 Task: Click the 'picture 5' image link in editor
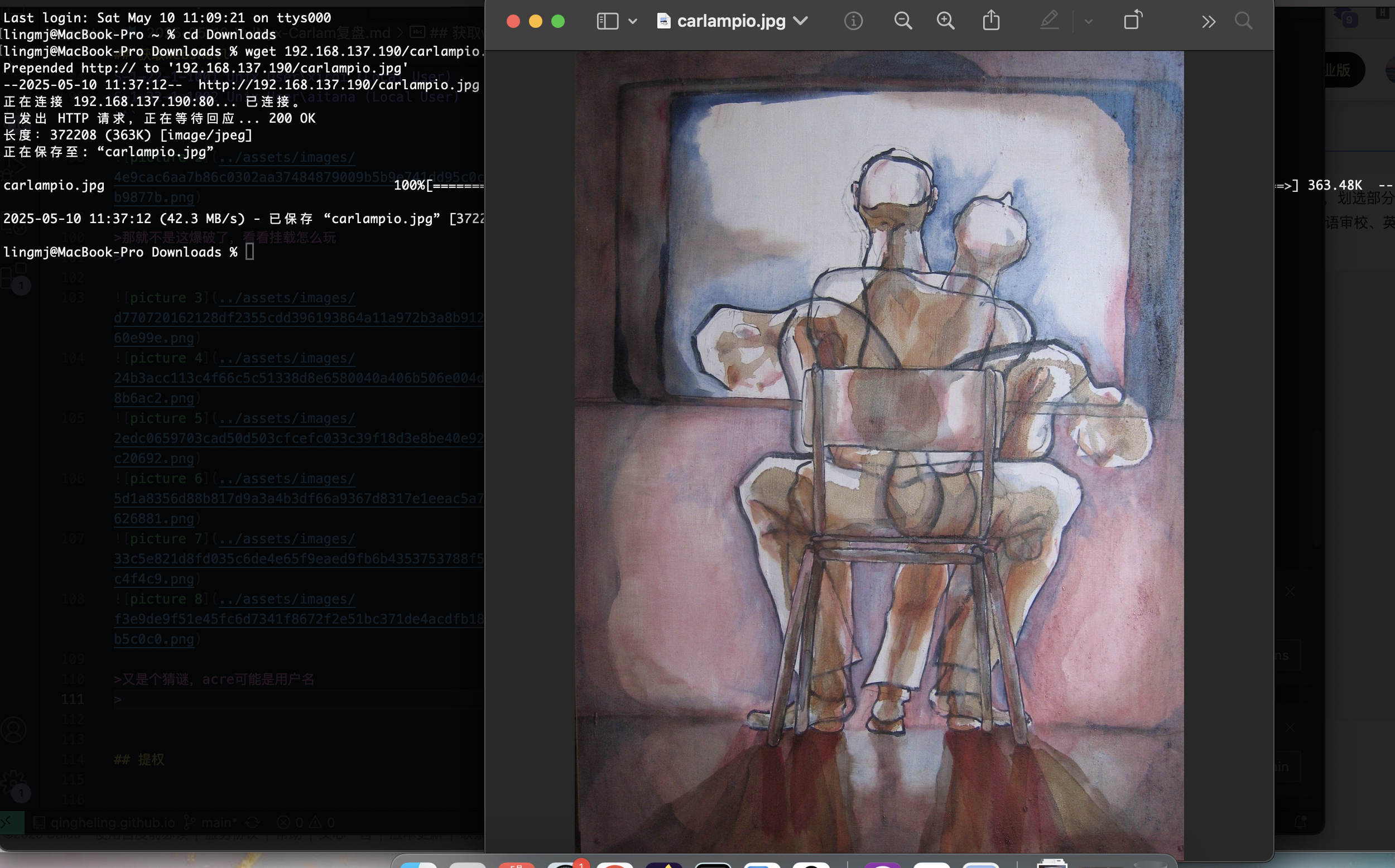[166, 418]
